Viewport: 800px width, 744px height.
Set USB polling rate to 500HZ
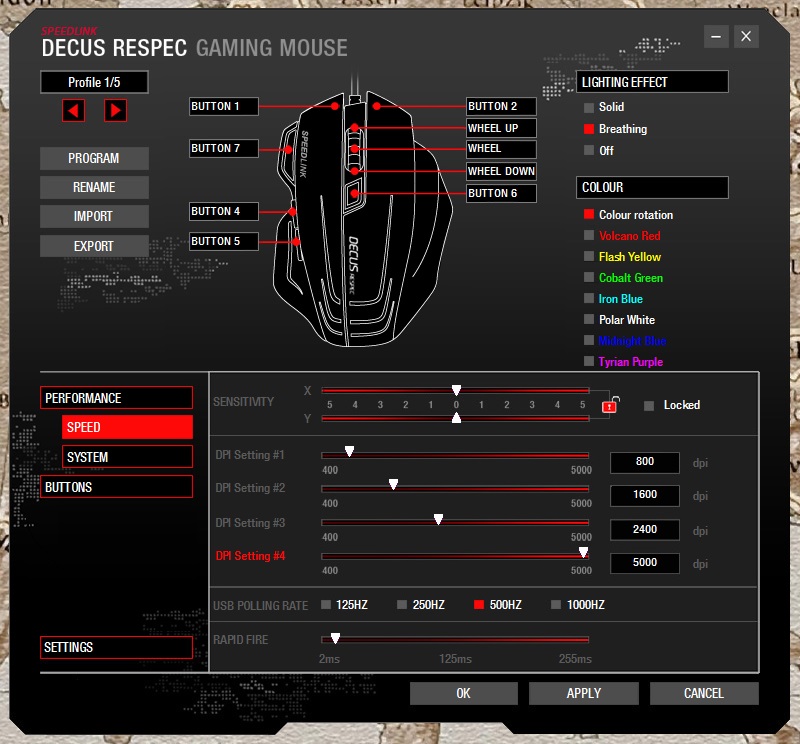pyautogui.click(x=479, y=605)
